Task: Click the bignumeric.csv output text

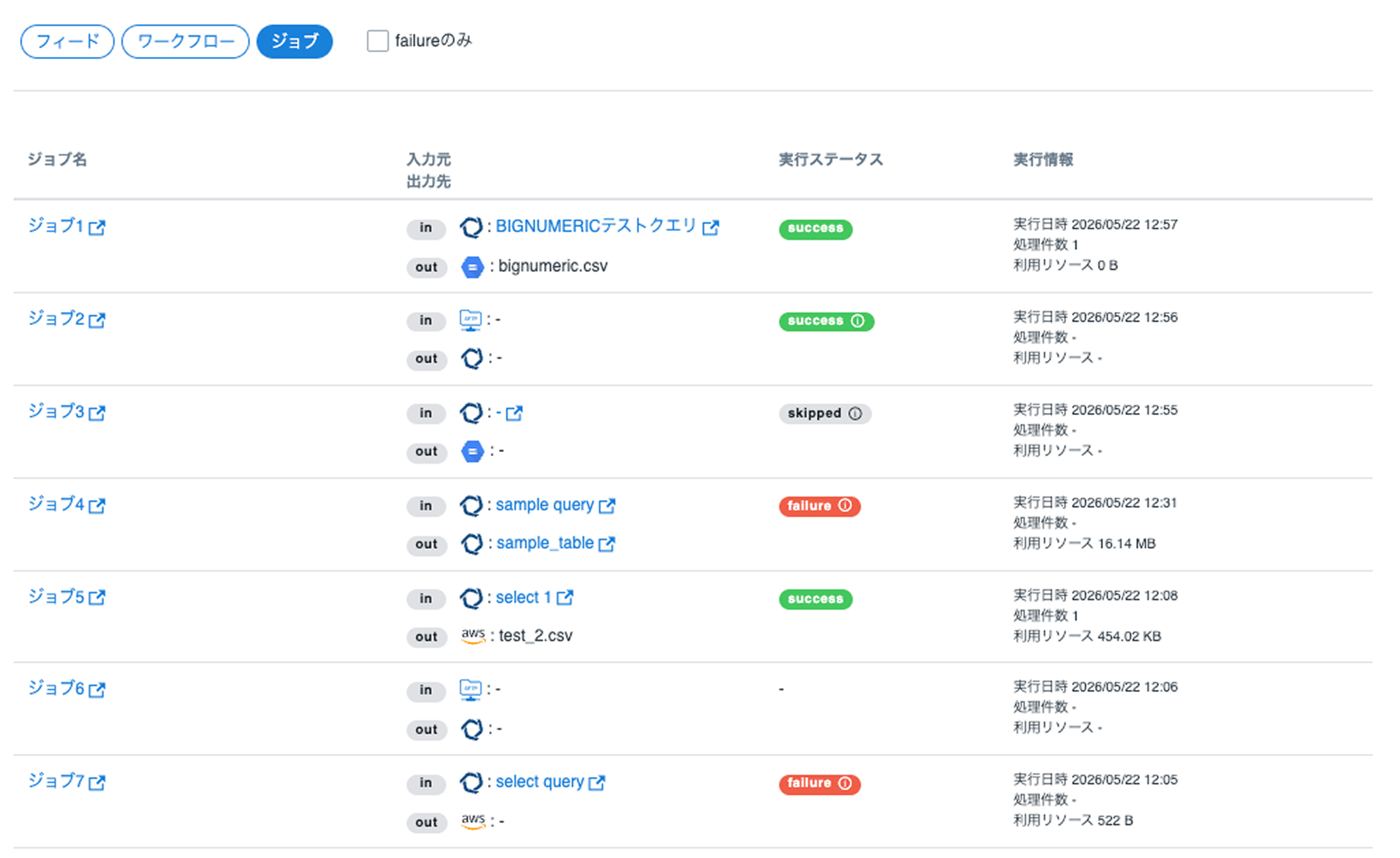Action: click(553, 266)
